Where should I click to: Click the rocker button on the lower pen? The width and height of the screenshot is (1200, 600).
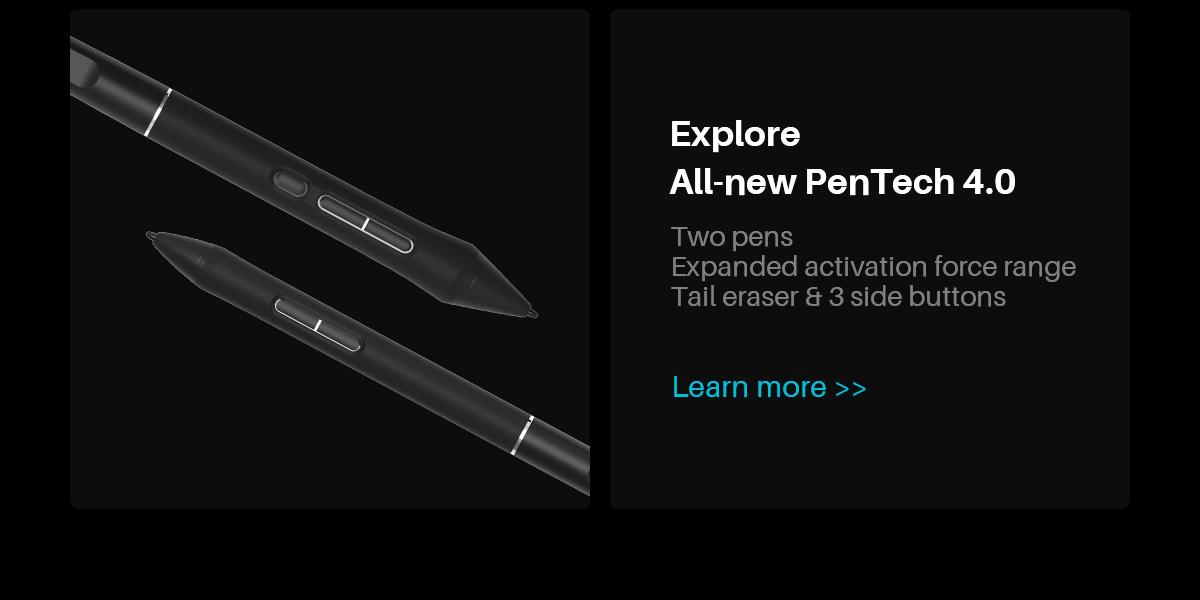[317, 325]
